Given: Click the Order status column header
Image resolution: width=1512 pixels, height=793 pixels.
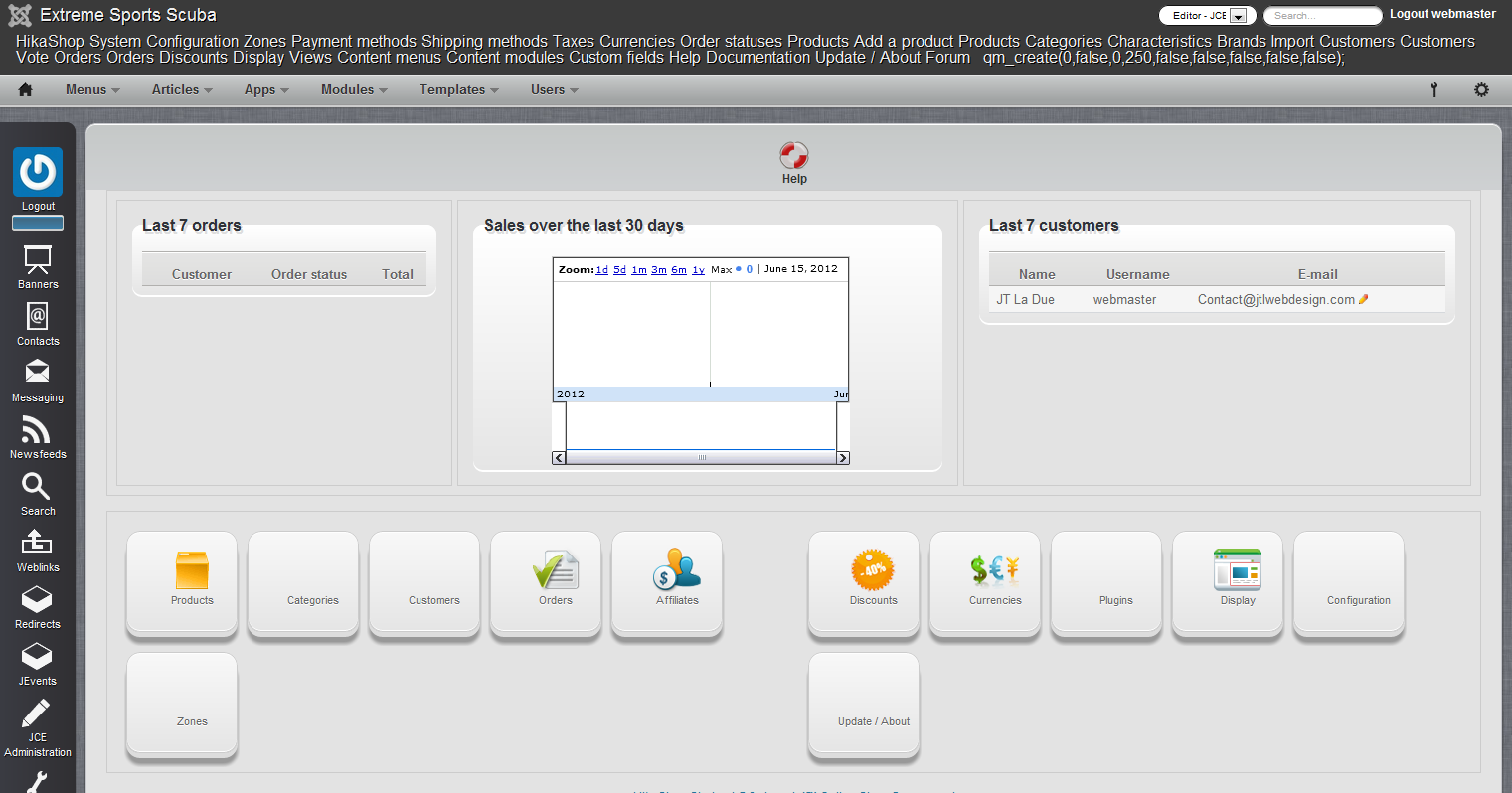Looking at the screenshot, I should pyautogui.click(x=309, y=274).
